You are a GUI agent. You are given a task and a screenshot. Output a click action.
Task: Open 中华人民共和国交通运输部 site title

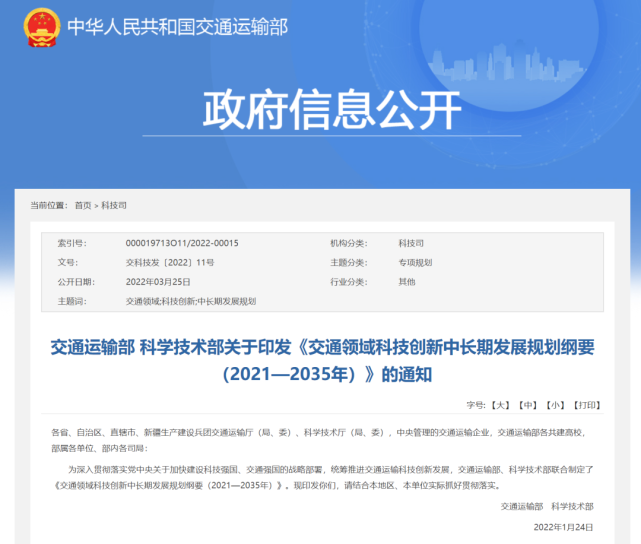[x=177, y=27]
